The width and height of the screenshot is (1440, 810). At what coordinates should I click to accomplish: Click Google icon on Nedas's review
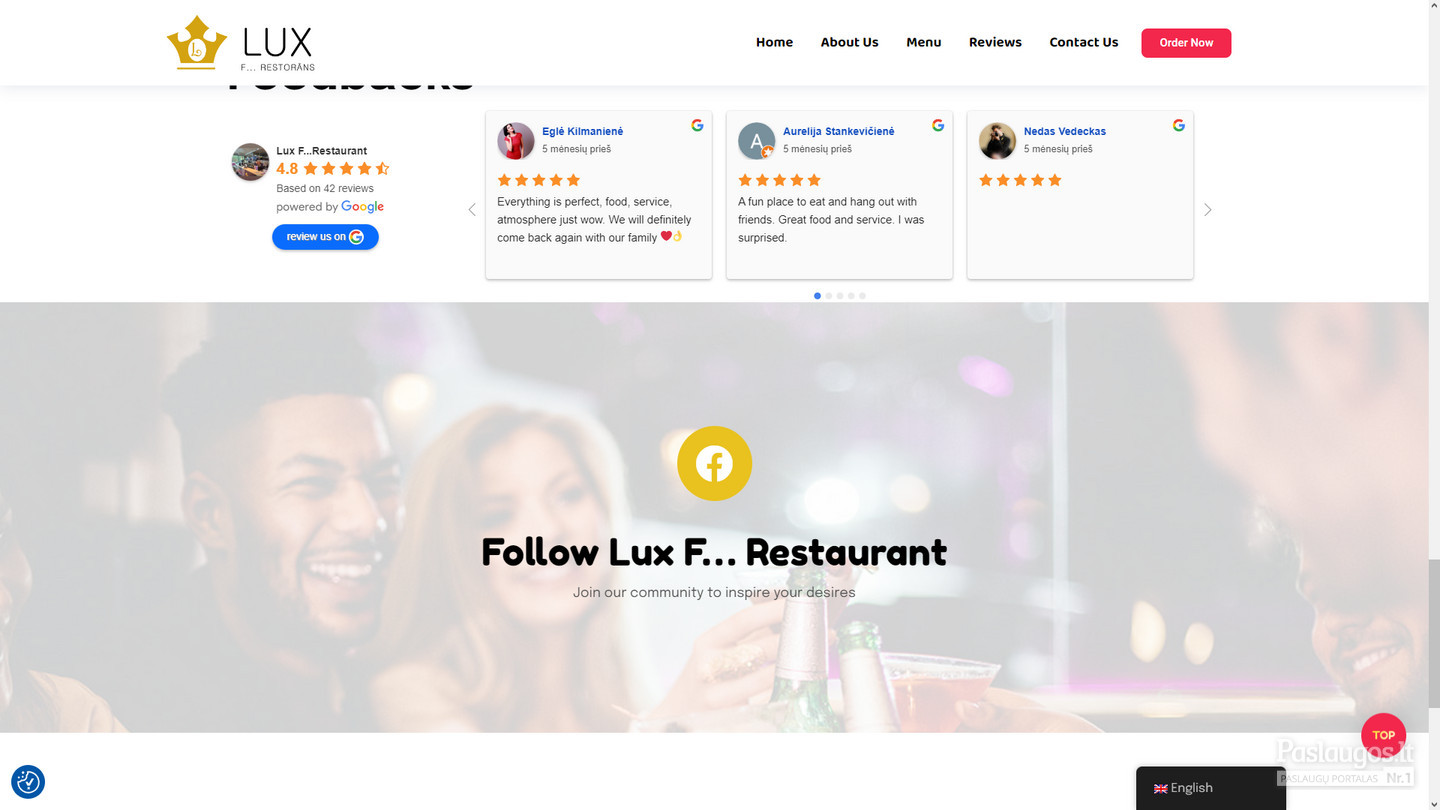point(1179,125)
